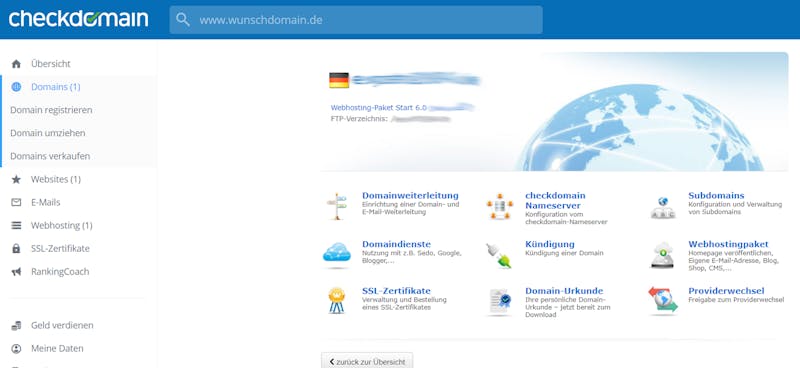Click the checkdomain logo
This screenshot has height=368, width=800.
[79, 19]
